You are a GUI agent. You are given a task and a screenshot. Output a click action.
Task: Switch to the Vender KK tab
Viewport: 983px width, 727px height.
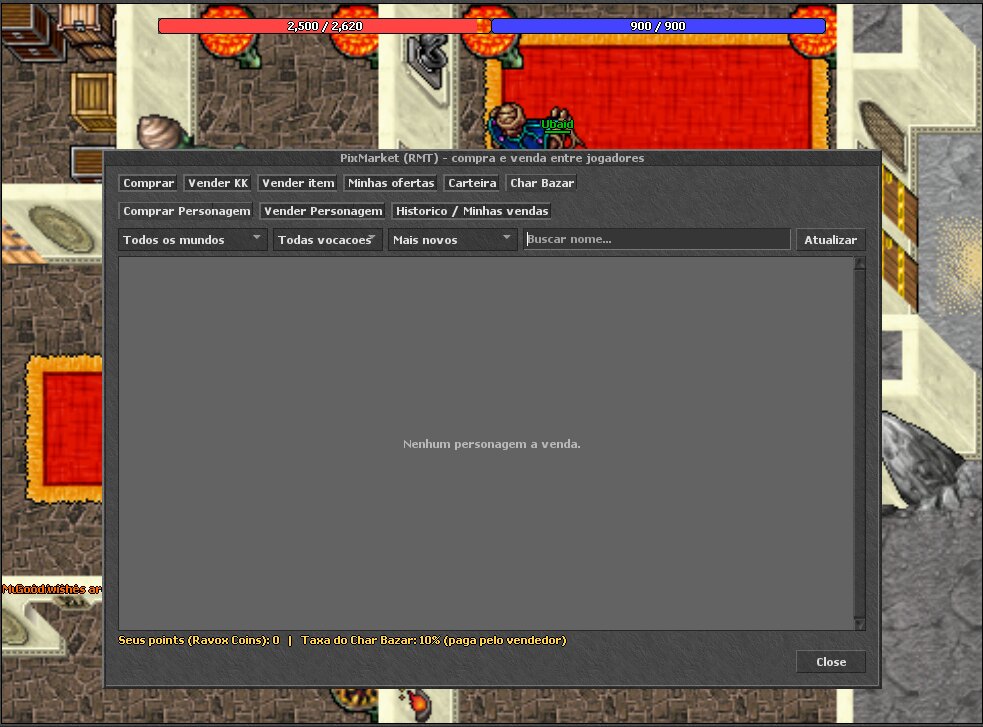[218, 183]
